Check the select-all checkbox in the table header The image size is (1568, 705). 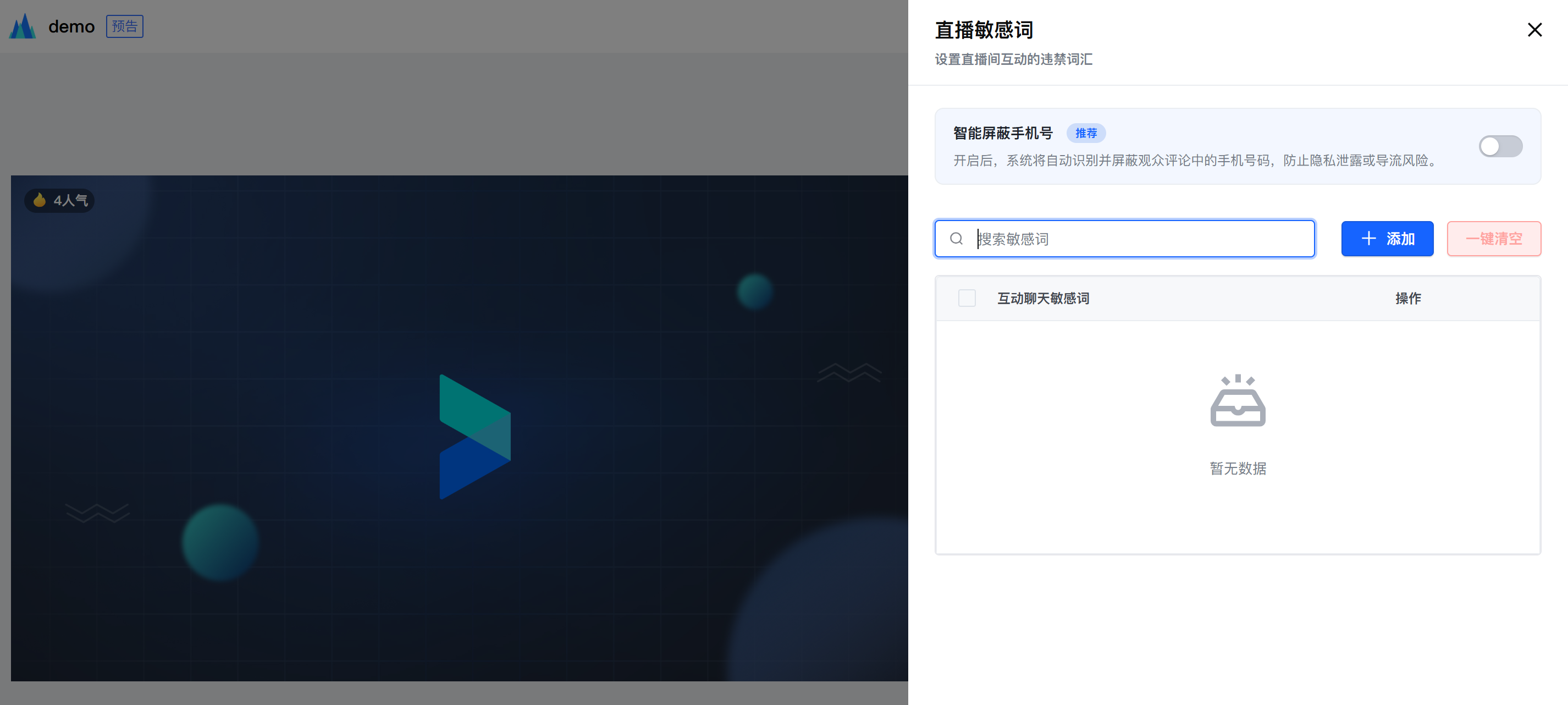[967, 298]
